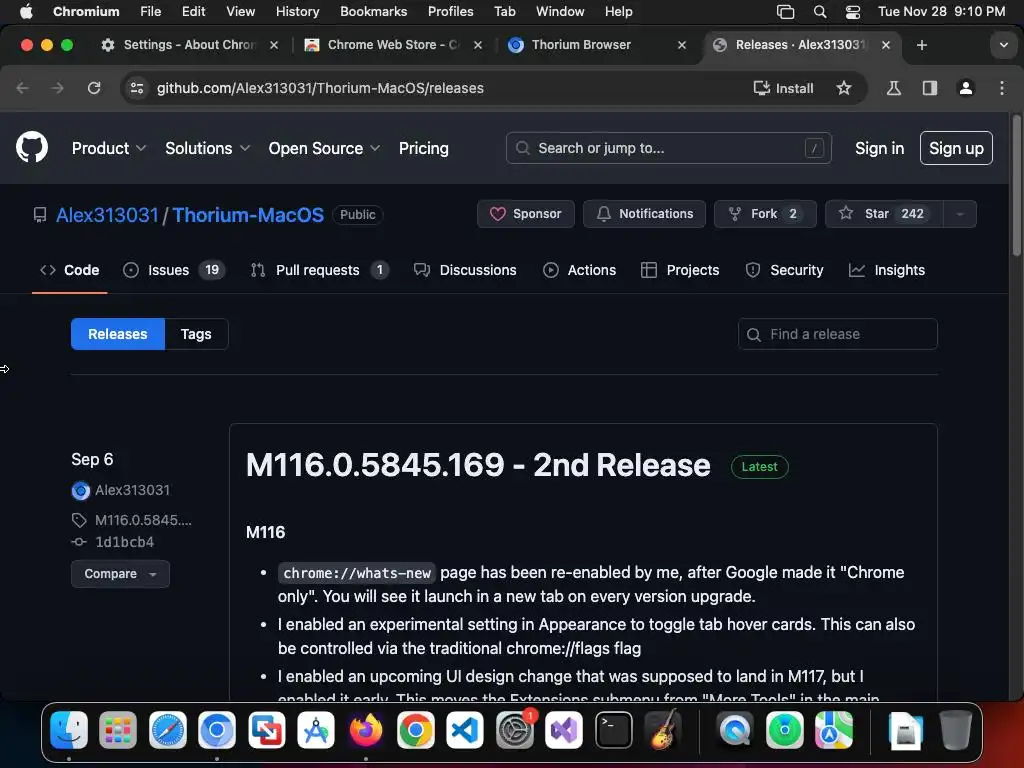
Task: Open Maps from the dock
Action: [834, 729]
